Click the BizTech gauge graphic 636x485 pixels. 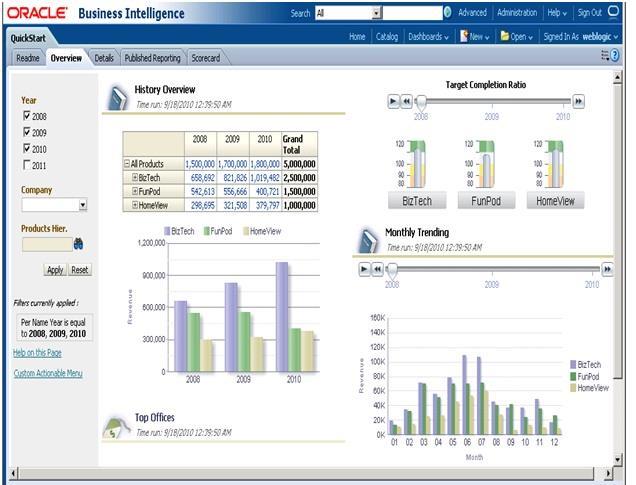click(416, 164)
